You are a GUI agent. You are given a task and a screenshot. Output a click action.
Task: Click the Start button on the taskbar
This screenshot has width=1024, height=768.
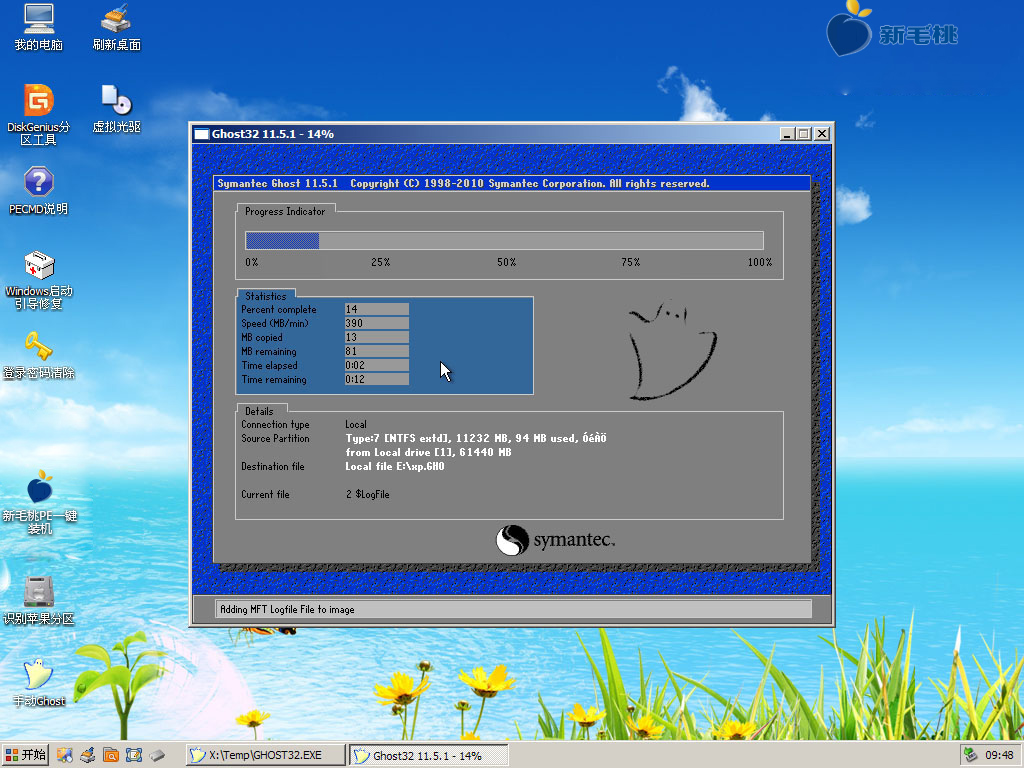(25, 756)
